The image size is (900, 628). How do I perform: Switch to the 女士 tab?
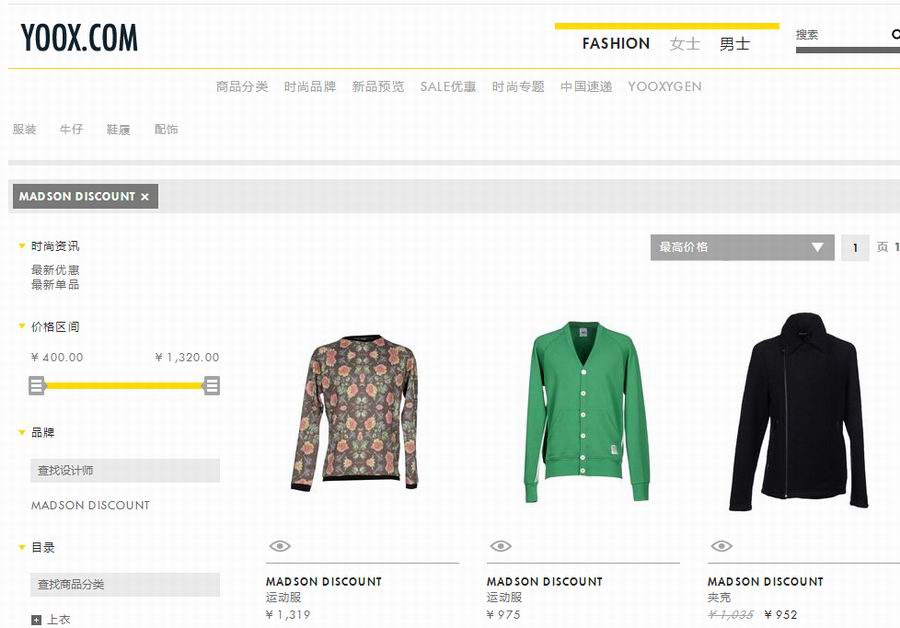click(685, 44)
